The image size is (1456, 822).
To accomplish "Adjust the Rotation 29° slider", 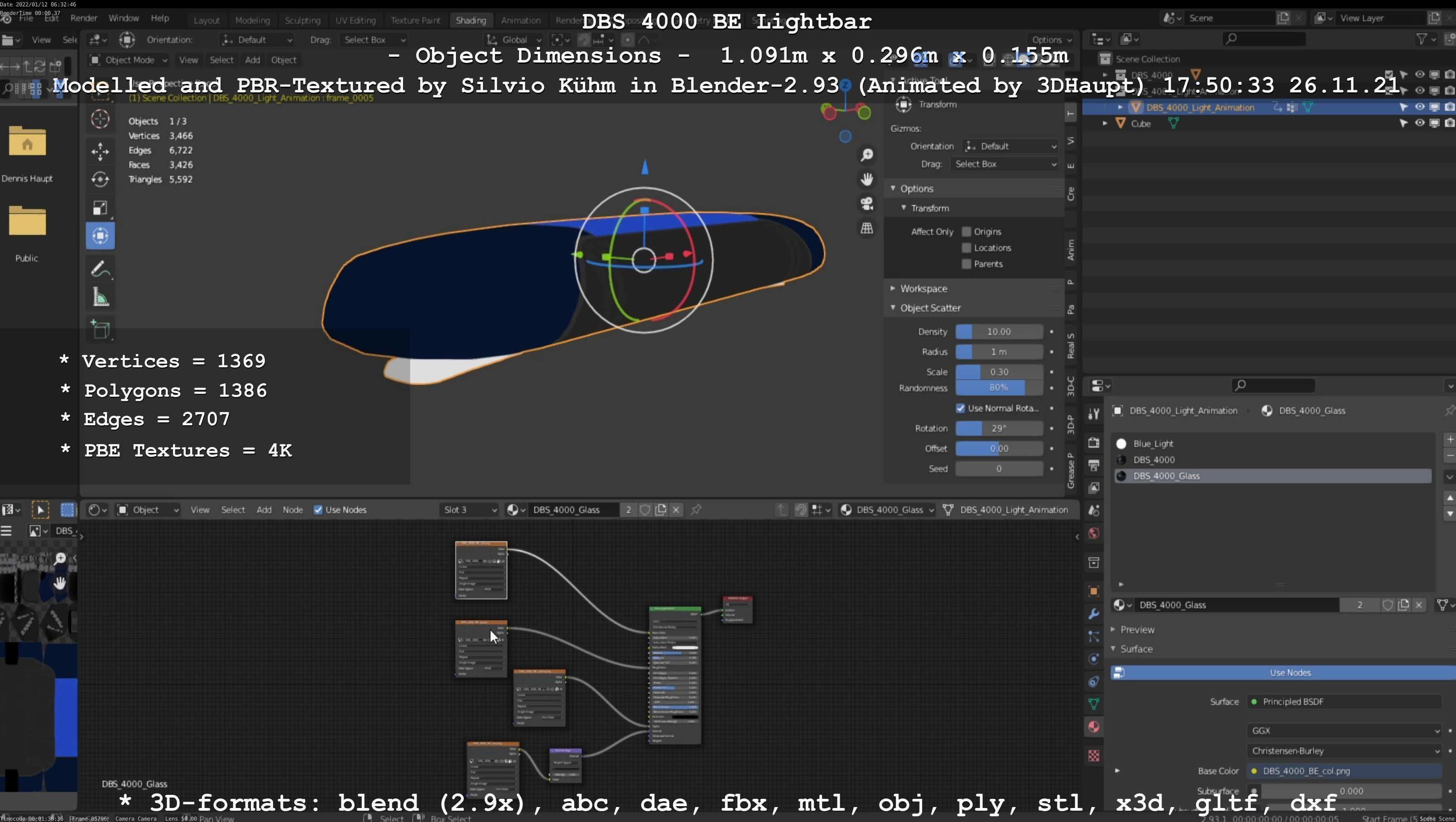I will point(999,428).
